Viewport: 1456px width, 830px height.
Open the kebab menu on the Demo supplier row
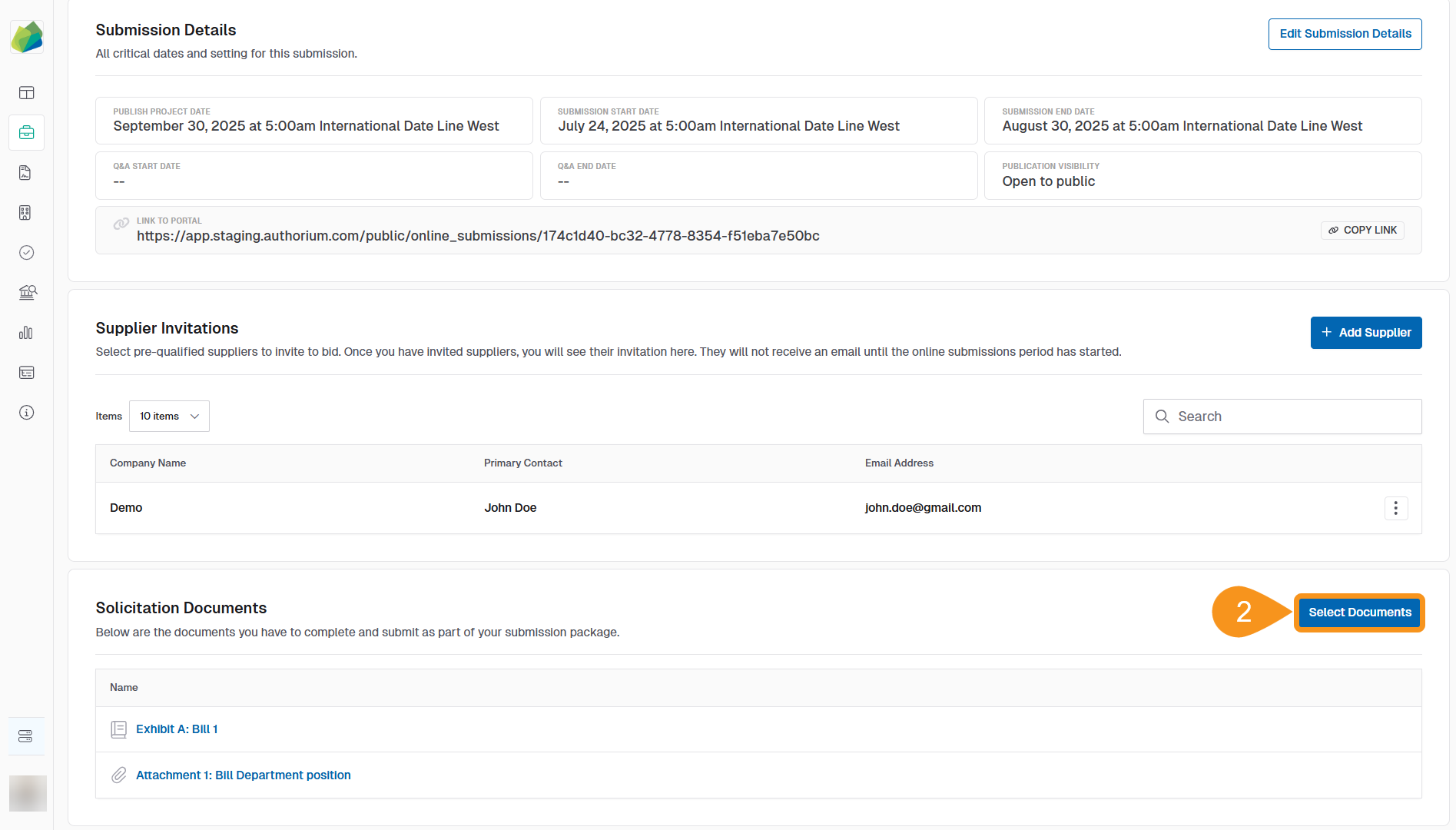(1396, 507)
